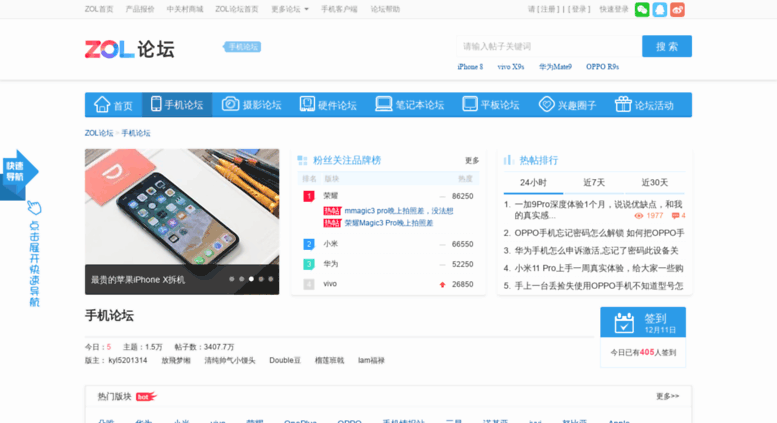The height and width of the screenshot is (423, 777).
Task: Click the WeChat login icon
Action: pos(642,9)
